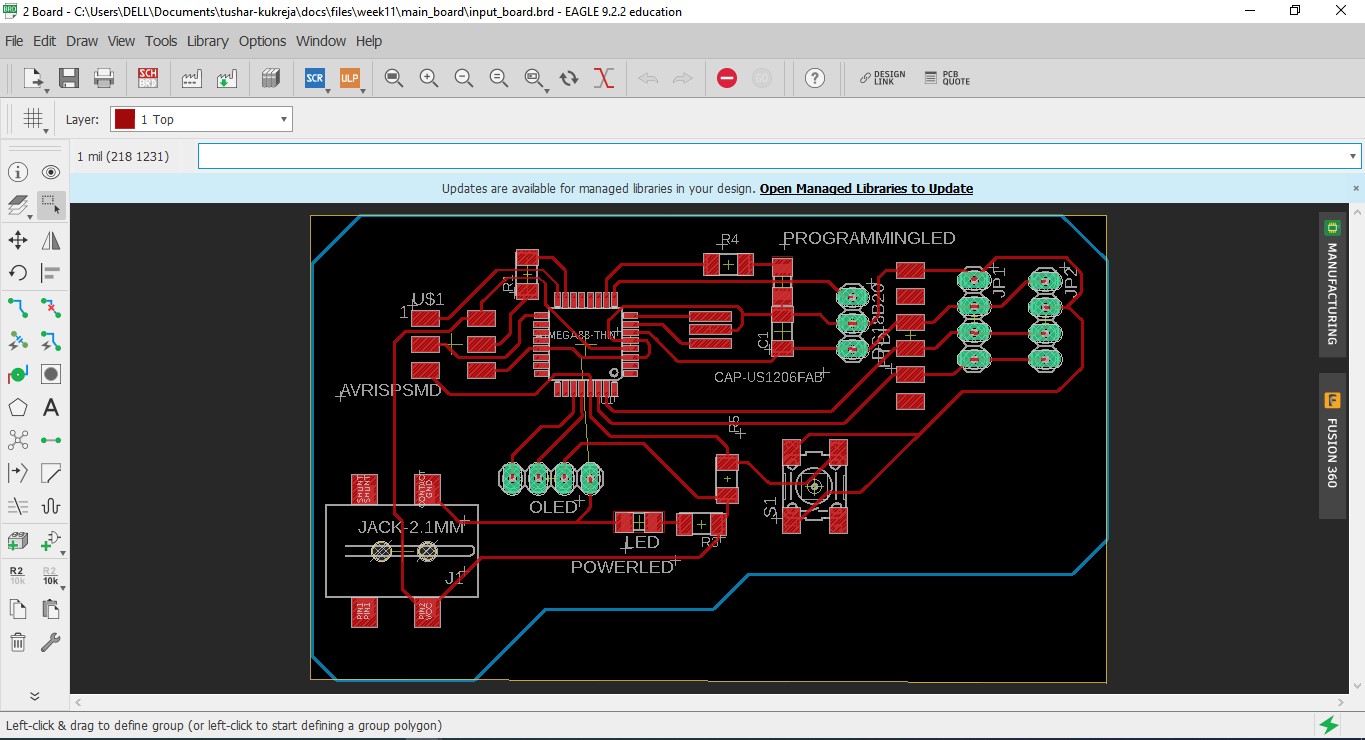Select the Meander wave tool

point(51,507)
